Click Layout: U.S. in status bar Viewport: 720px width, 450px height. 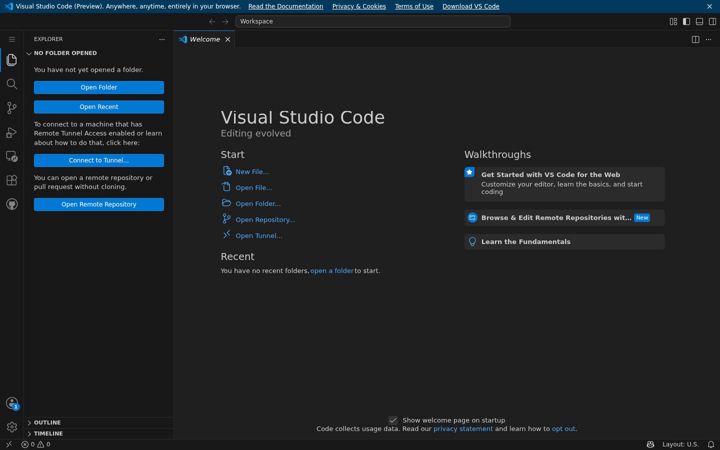click(x=680, y=444)
